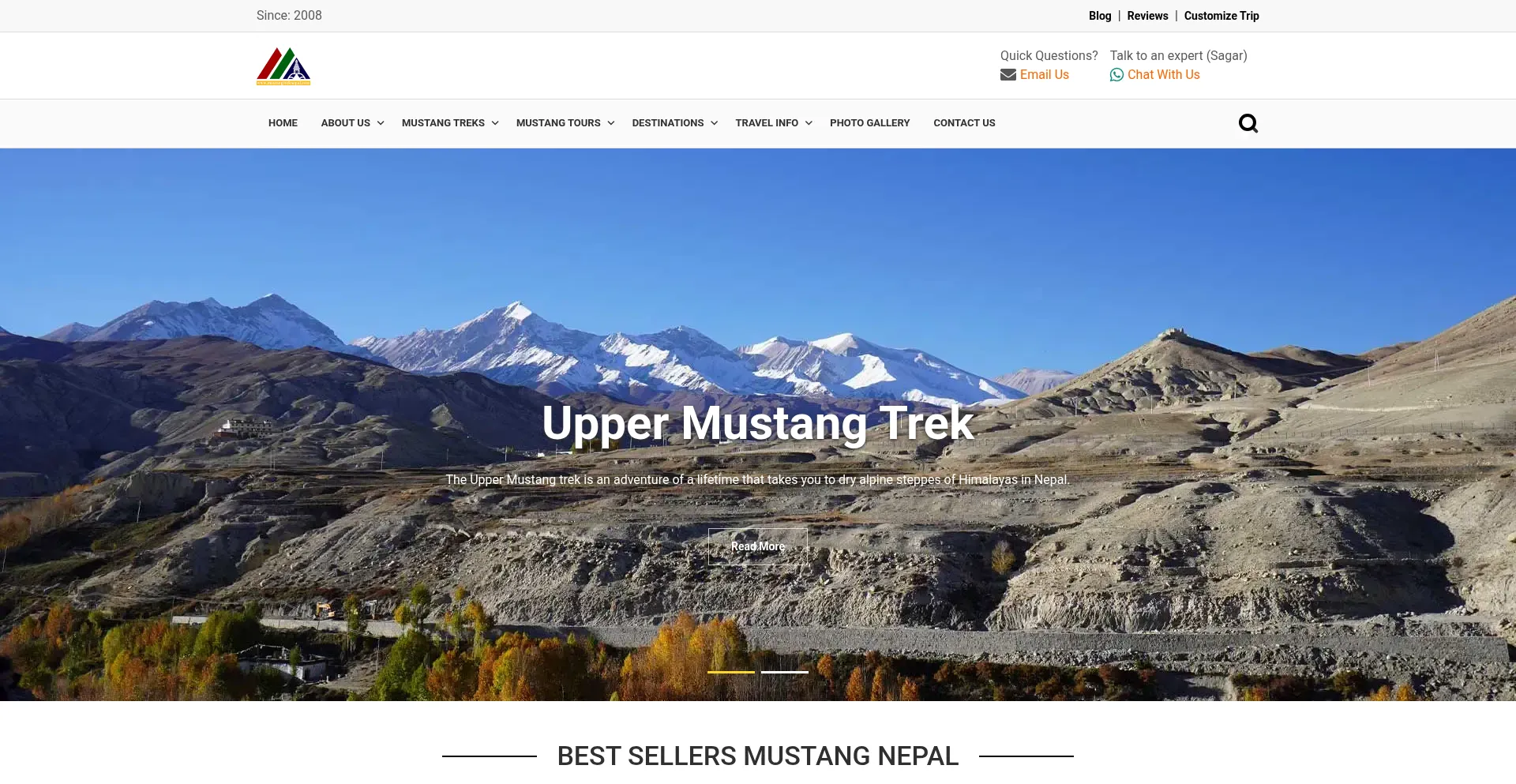The height and width of the screenshot is (784, 1516).
Task: Click the Upper Mustang Trek hero heading
Action: click(x=758, y=423)
